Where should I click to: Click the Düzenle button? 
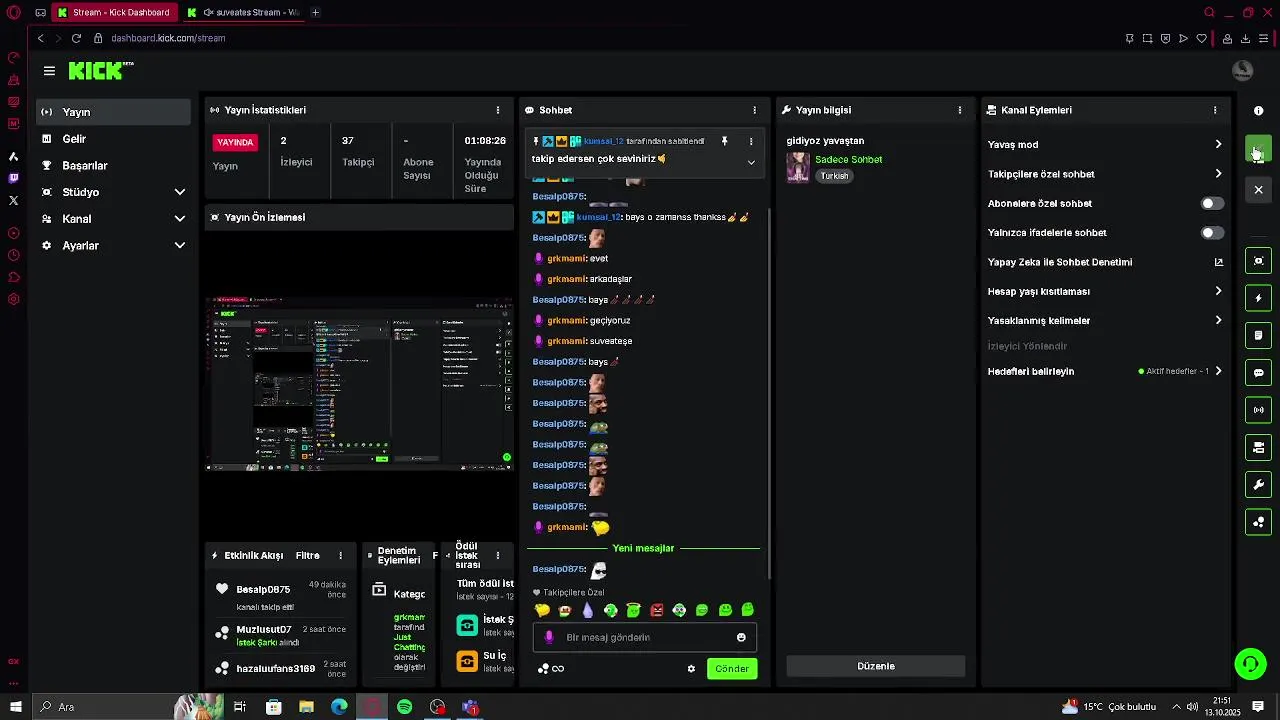tap(876, 666)
